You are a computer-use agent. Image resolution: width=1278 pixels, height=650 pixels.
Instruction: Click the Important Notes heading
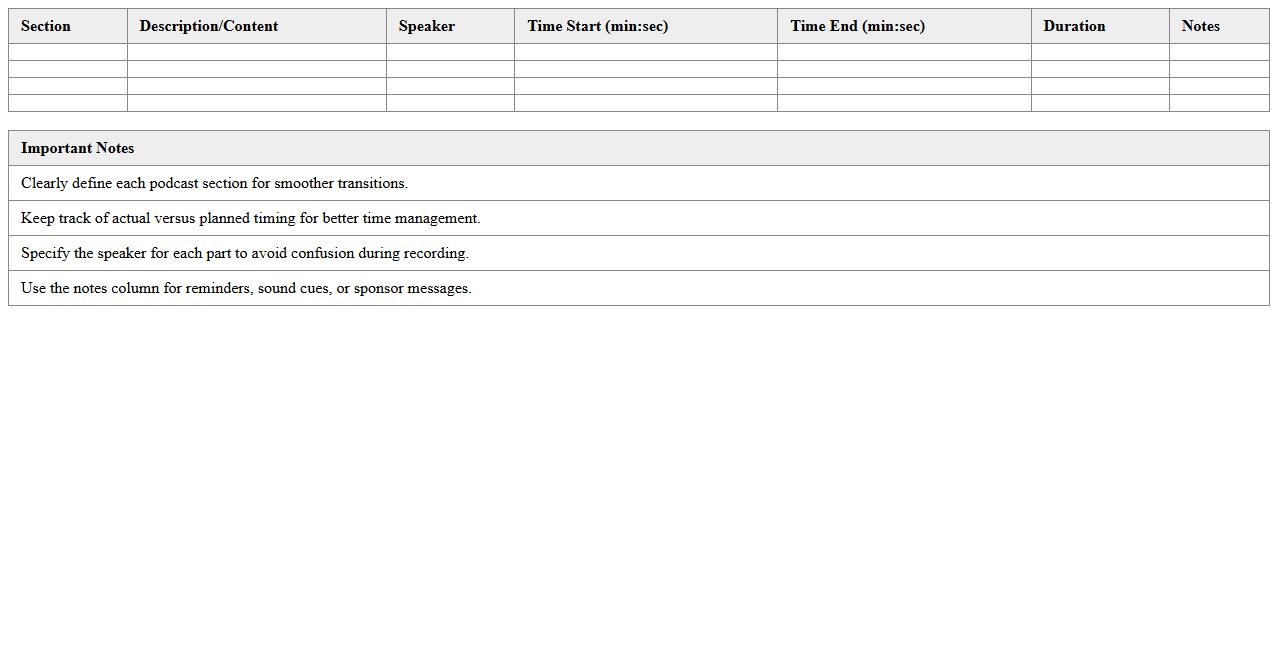click(x=78, y=148)
